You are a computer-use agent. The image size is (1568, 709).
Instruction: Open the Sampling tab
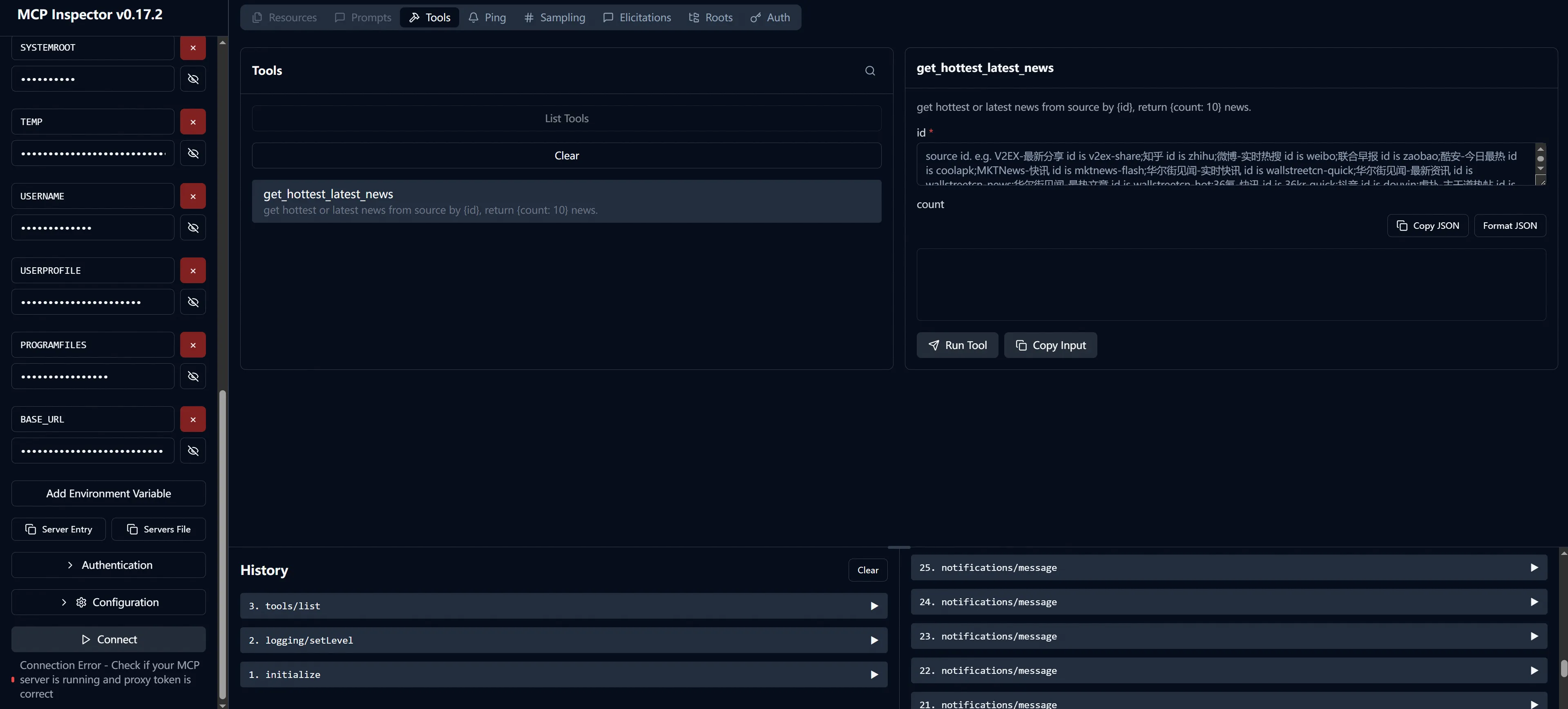(x=554, y=18)
